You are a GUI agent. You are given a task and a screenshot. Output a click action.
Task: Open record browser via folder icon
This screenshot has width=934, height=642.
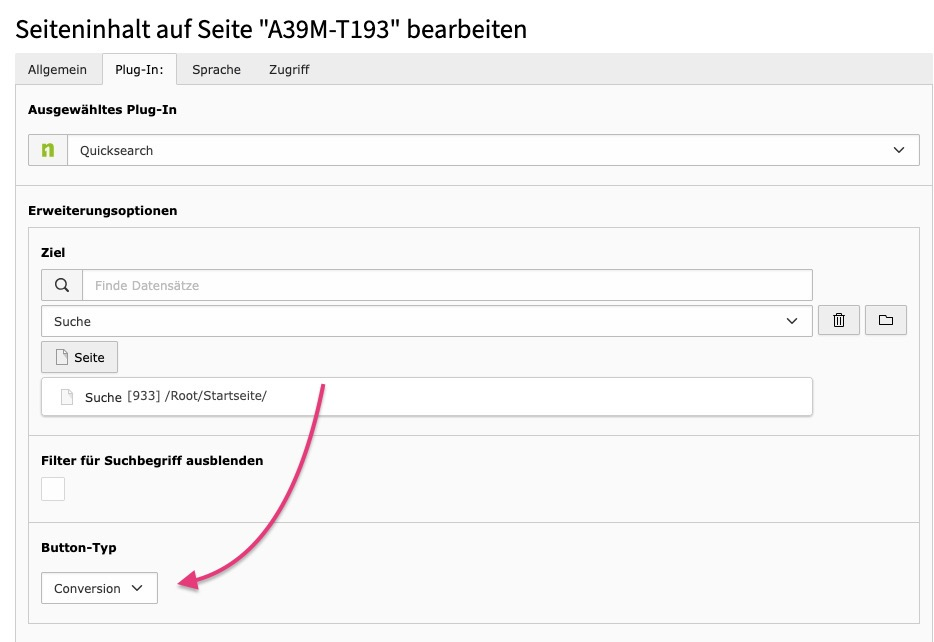(x=885, y=321)
